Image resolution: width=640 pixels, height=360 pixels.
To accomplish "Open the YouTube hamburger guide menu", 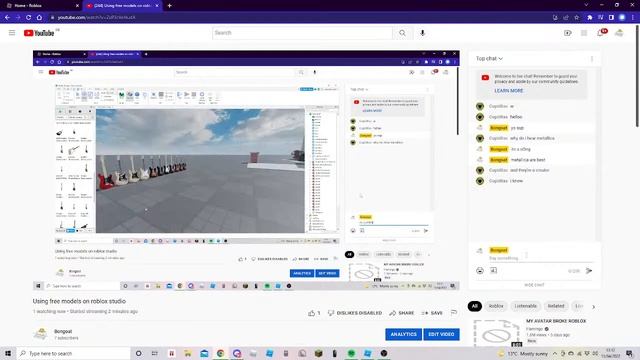I will (12, 33).
